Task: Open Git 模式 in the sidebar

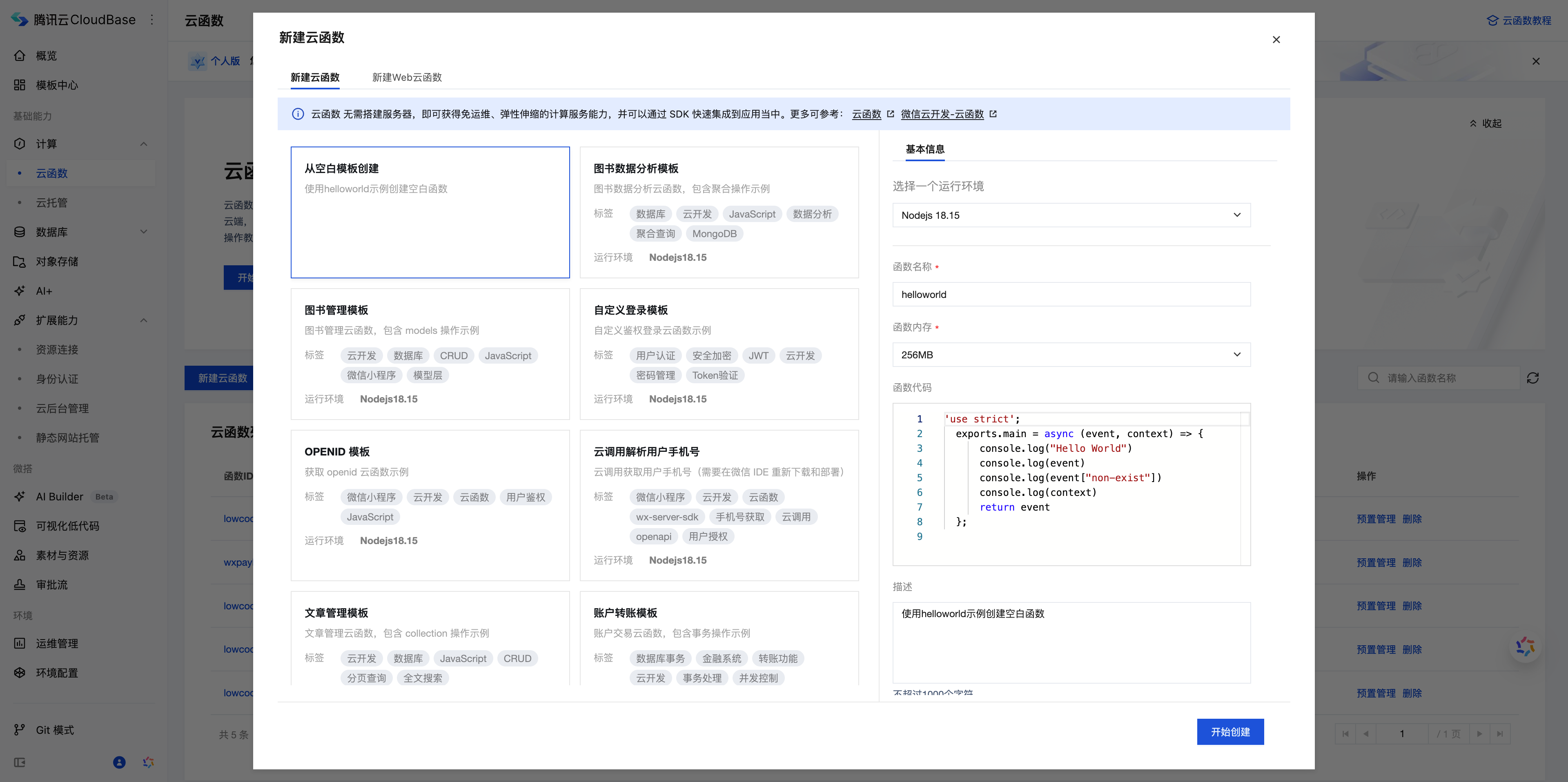Action: coord(54,730)
